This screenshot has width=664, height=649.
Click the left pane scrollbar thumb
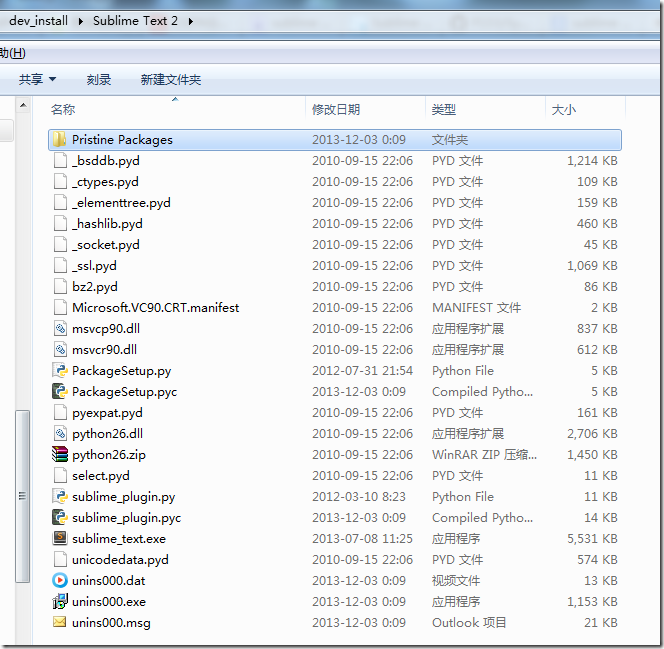pyautogui.click(x=22, y=496)
